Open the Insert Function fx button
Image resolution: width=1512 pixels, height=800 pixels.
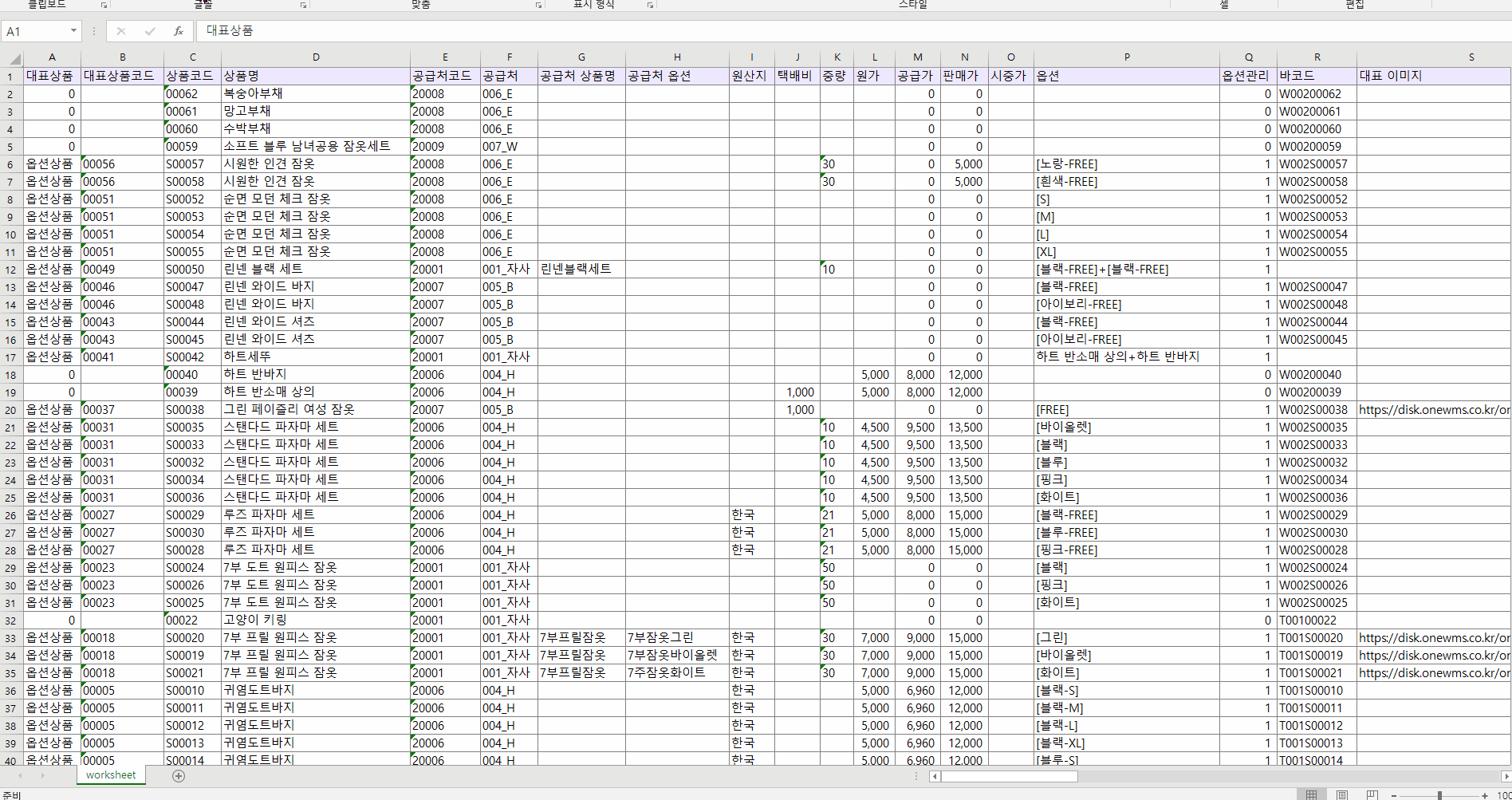(x=179, y=31)
